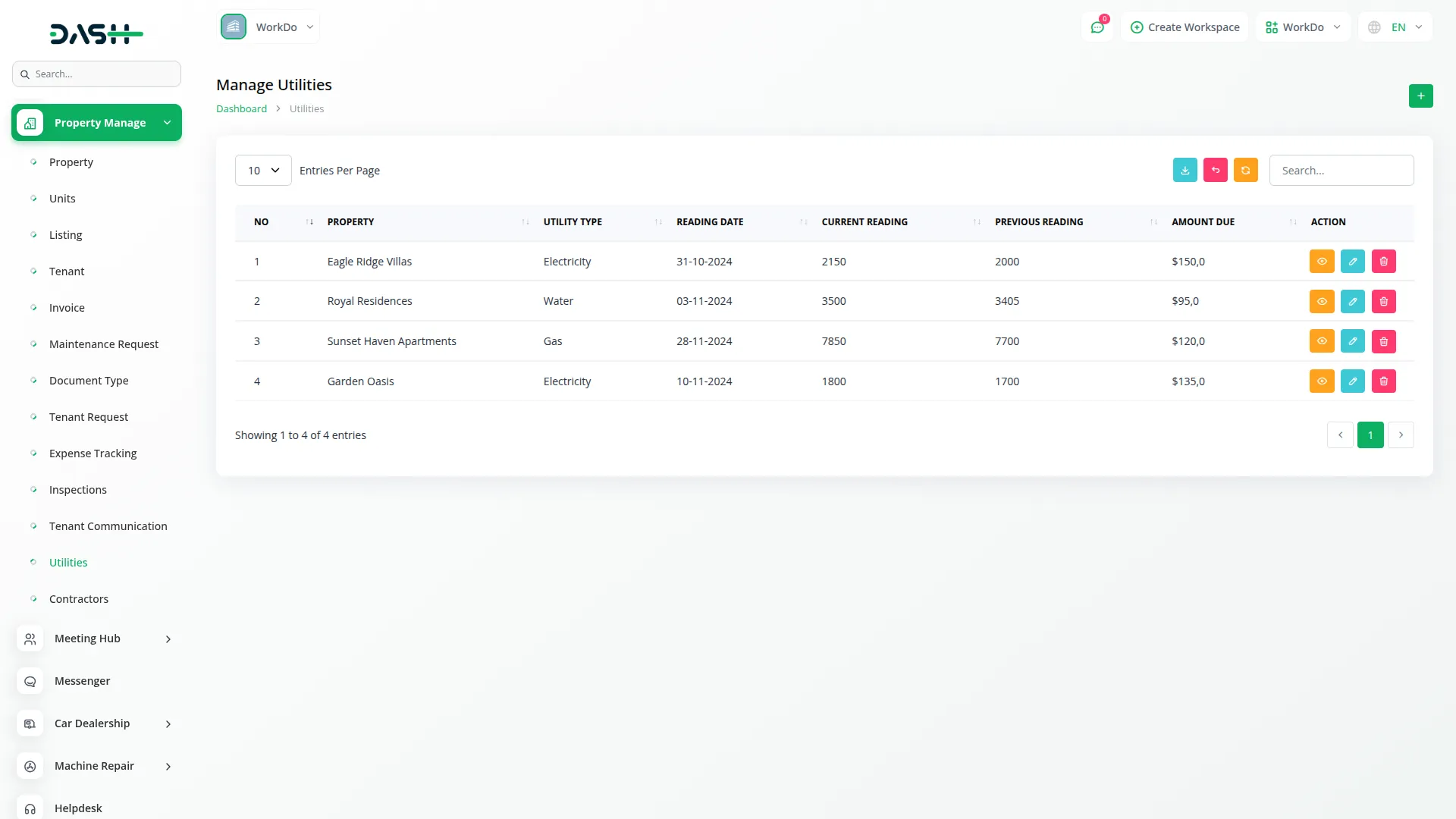The image size is (1456, 819).
Task: Open Contractors in the sidebar
Action: coord(79,599)
